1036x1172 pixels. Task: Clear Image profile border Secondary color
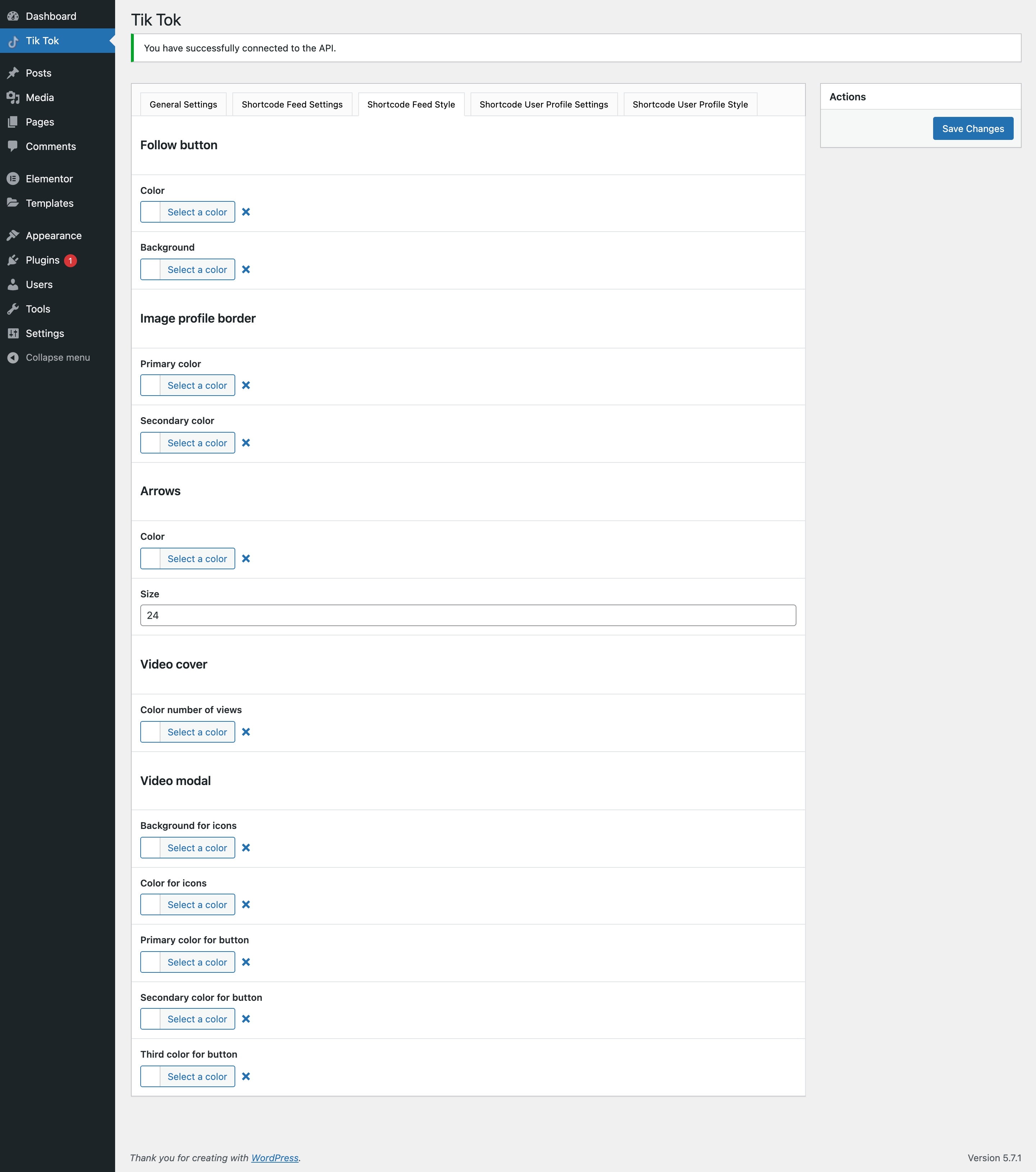pos(246,443)
